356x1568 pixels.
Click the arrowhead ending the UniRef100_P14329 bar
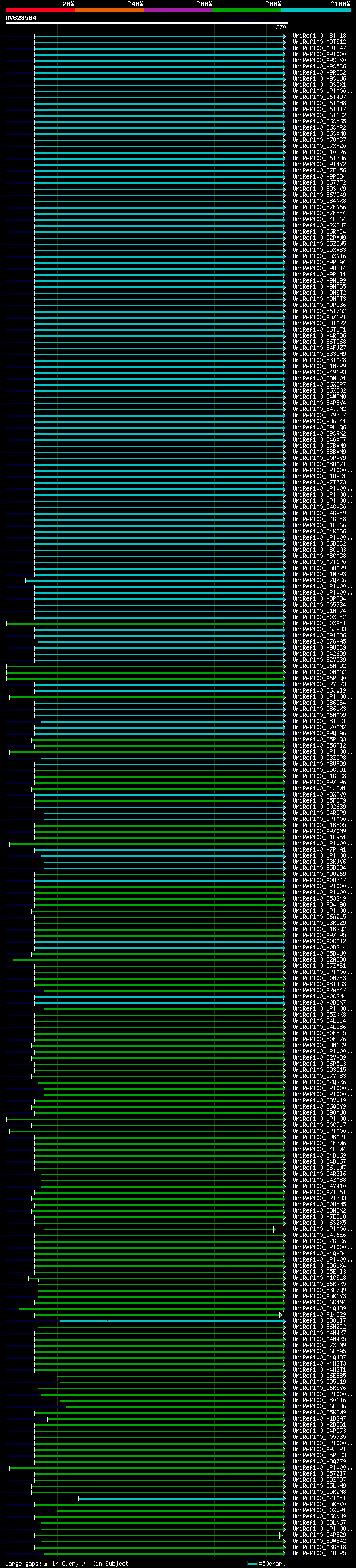tap(281, 1315)
